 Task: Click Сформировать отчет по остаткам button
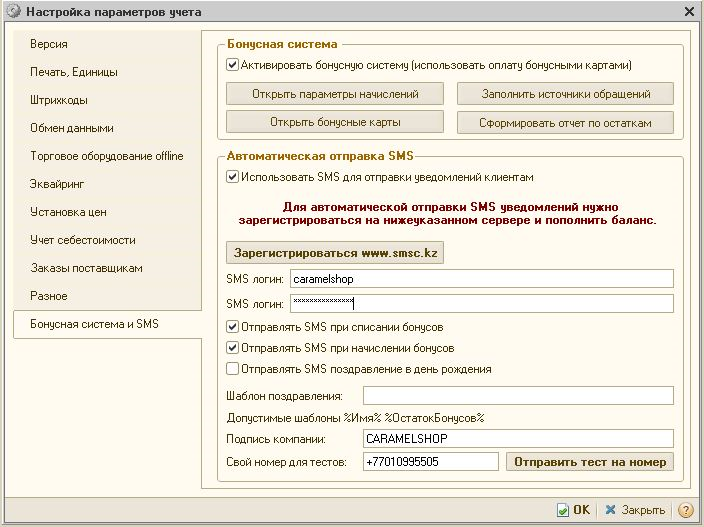coord(565,122)
